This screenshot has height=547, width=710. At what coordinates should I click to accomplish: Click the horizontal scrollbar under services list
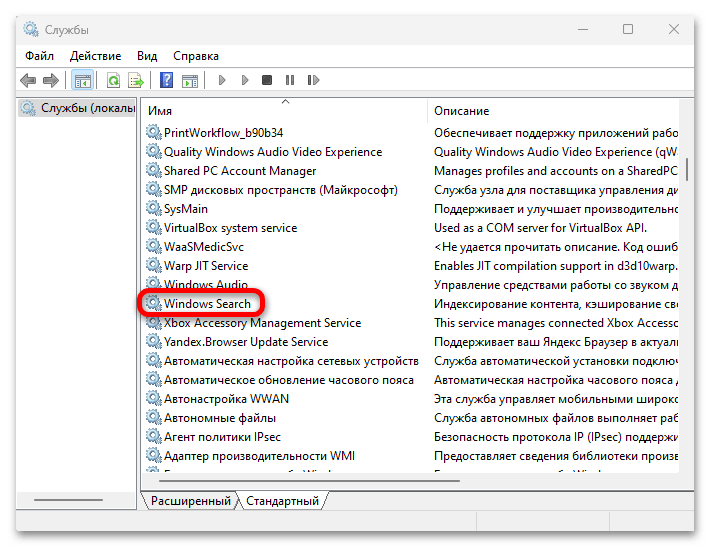tap(309, 480)
